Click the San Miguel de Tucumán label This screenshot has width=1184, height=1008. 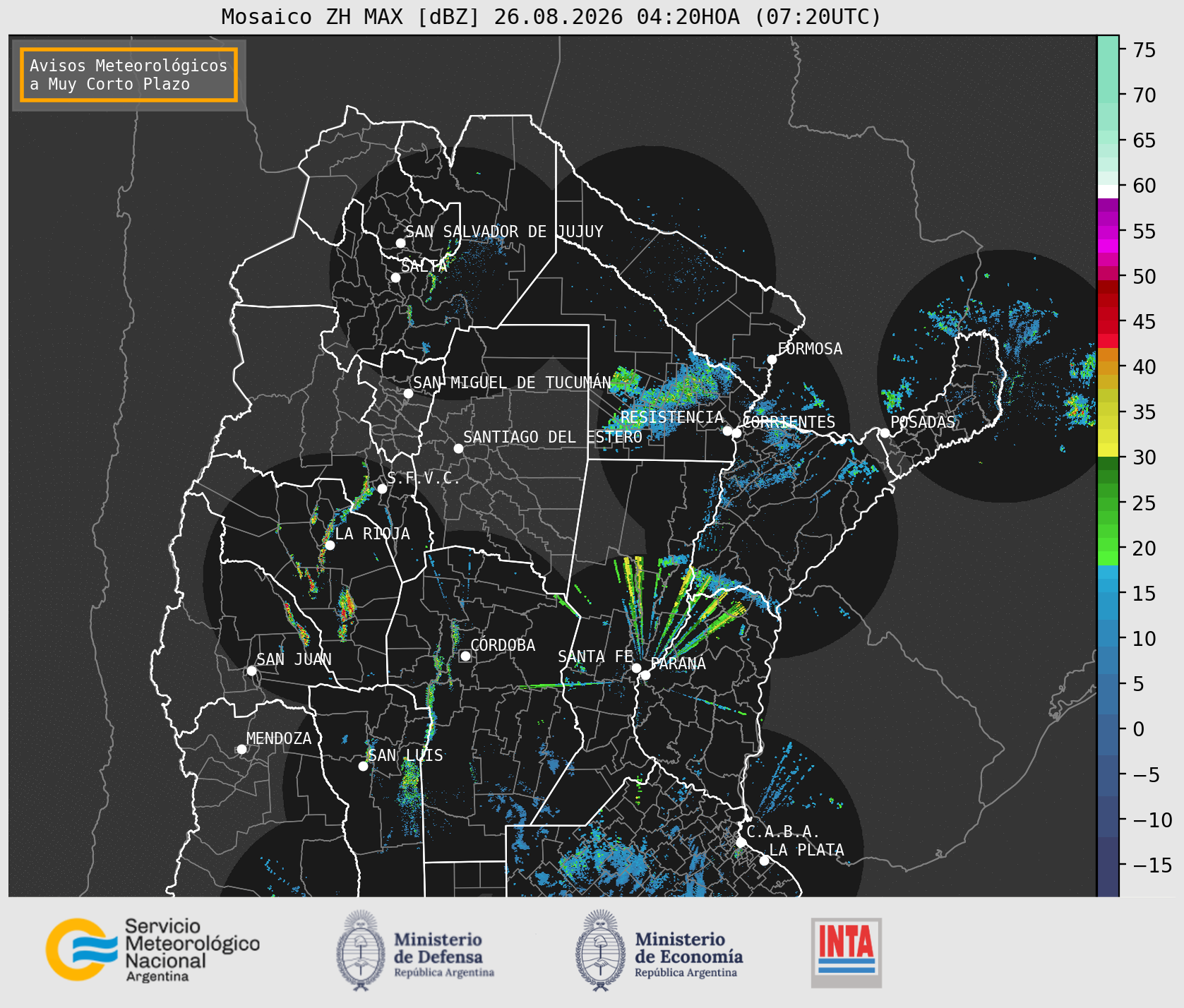tap(512, 383)
